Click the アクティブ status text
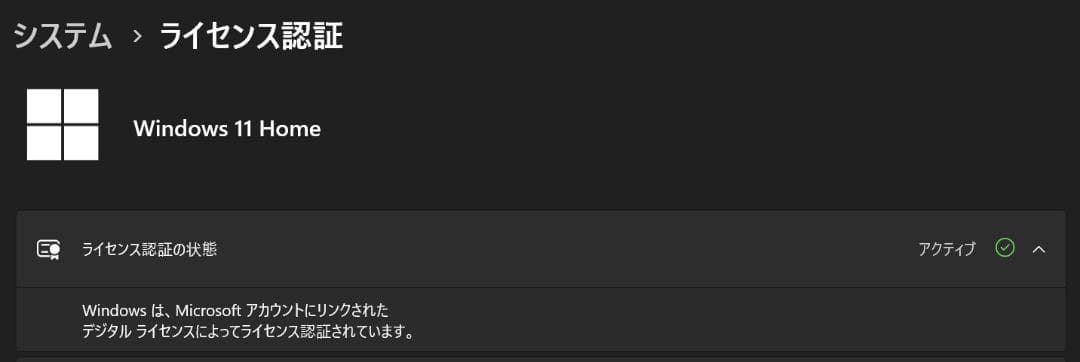 point(947,249)
